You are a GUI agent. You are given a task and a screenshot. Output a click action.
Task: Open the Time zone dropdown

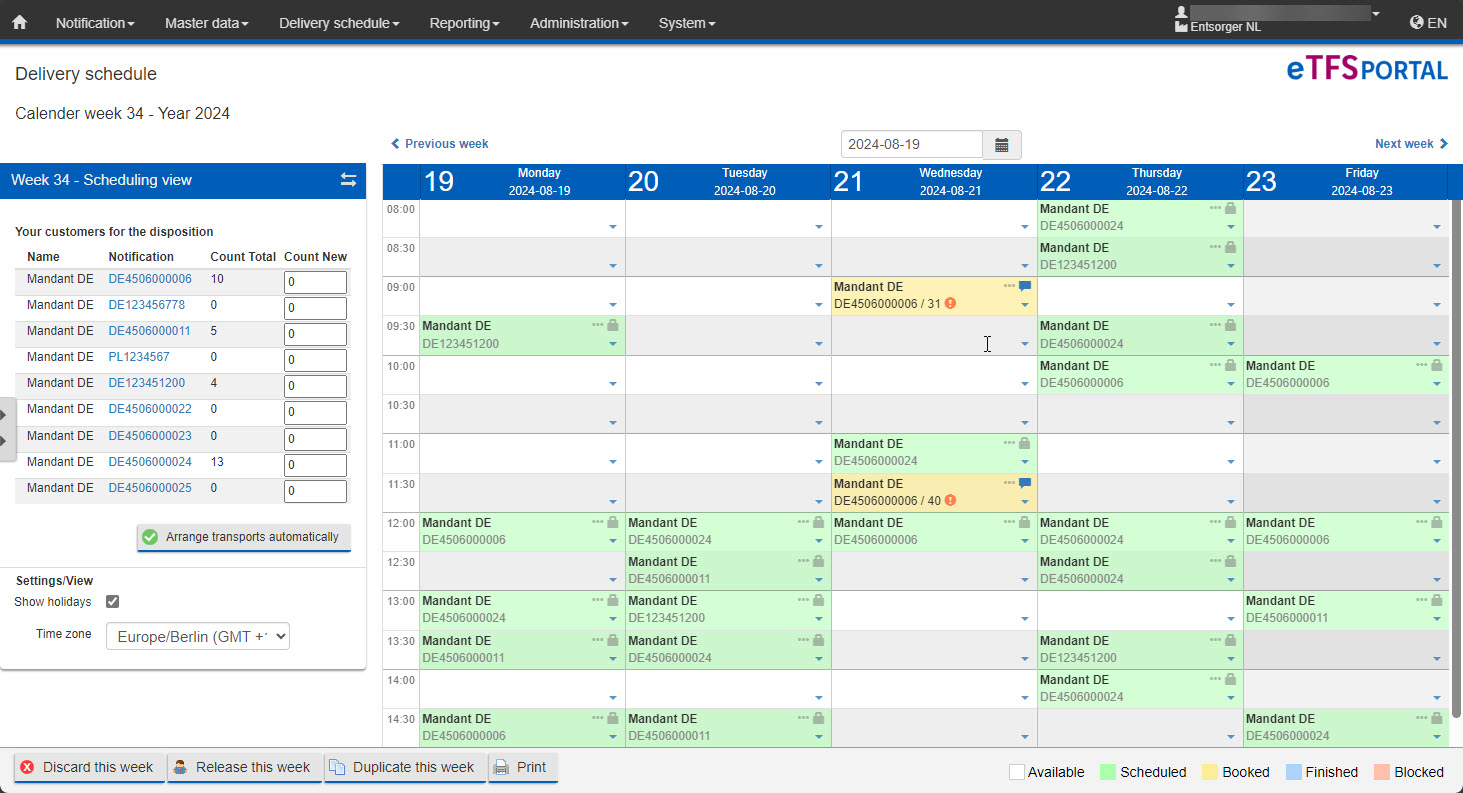click(197, 636)
